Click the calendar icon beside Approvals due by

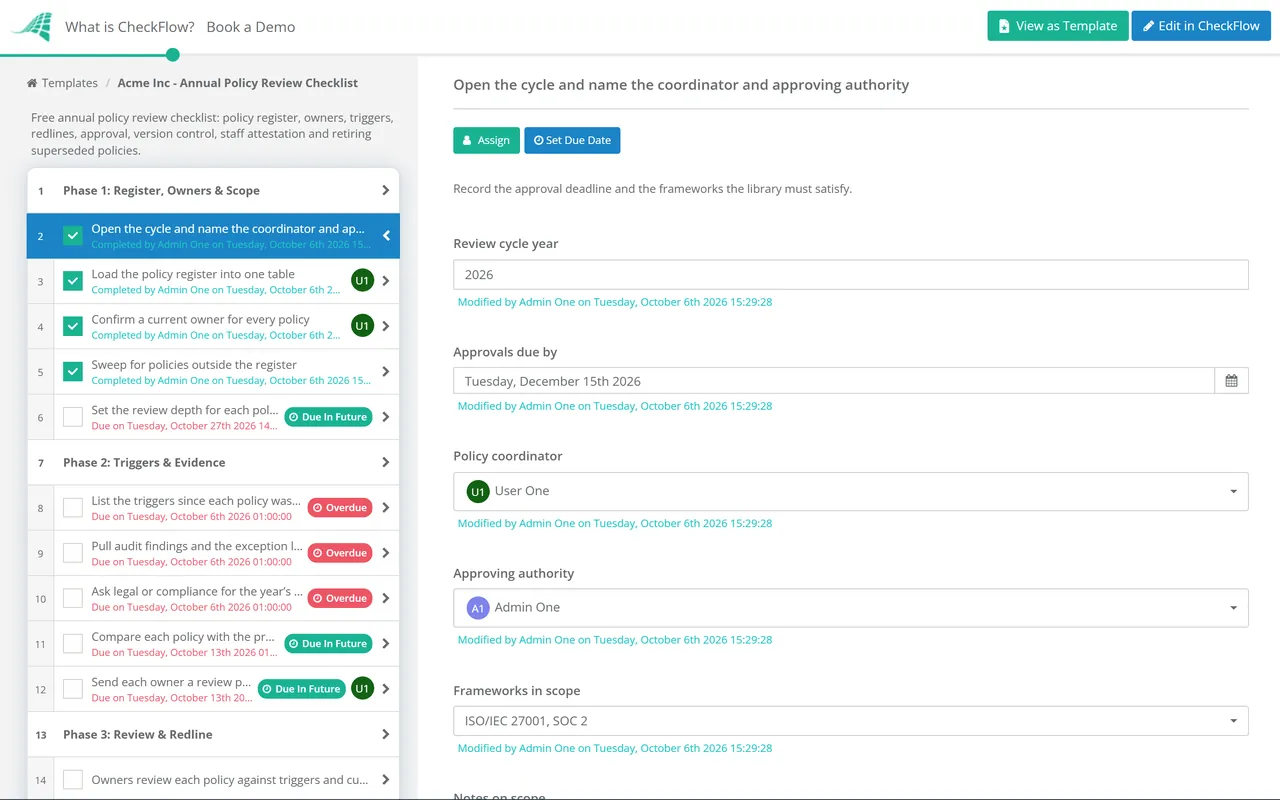tap(1231, 381)
